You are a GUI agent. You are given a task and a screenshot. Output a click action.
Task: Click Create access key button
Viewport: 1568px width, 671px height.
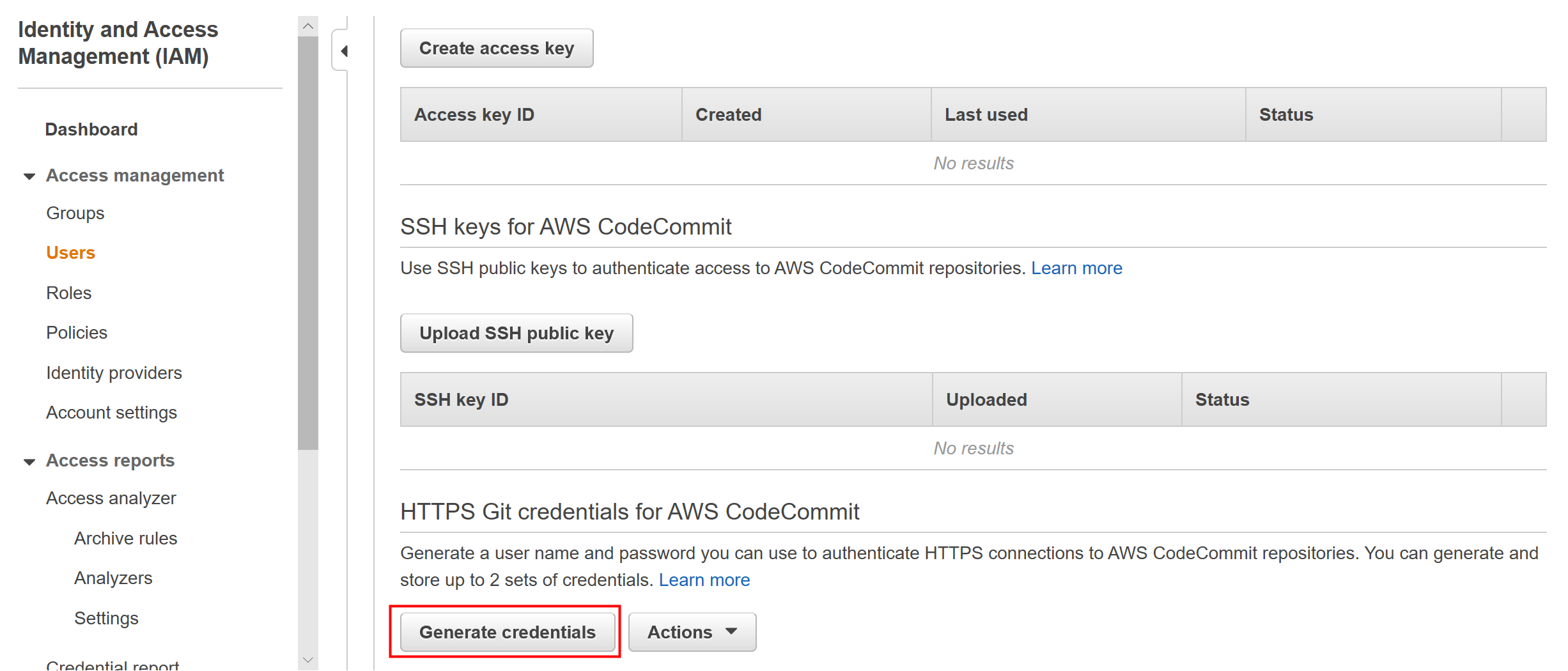tap(496, 49)
